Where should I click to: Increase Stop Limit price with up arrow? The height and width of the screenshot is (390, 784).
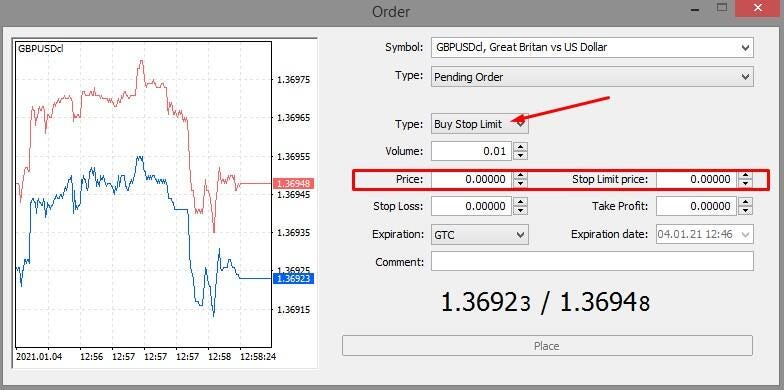[x=746, y=175]
